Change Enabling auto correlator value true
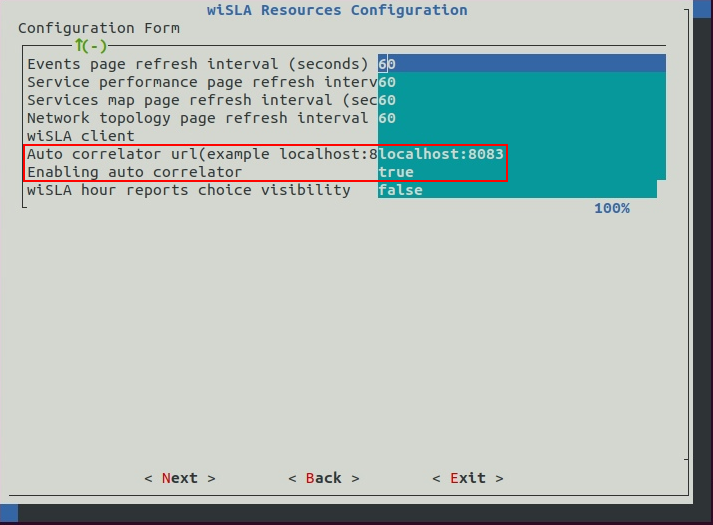Image resolution: width=713 pixels, height=525 pixels. pyautogui.click(x=522, y=172)
